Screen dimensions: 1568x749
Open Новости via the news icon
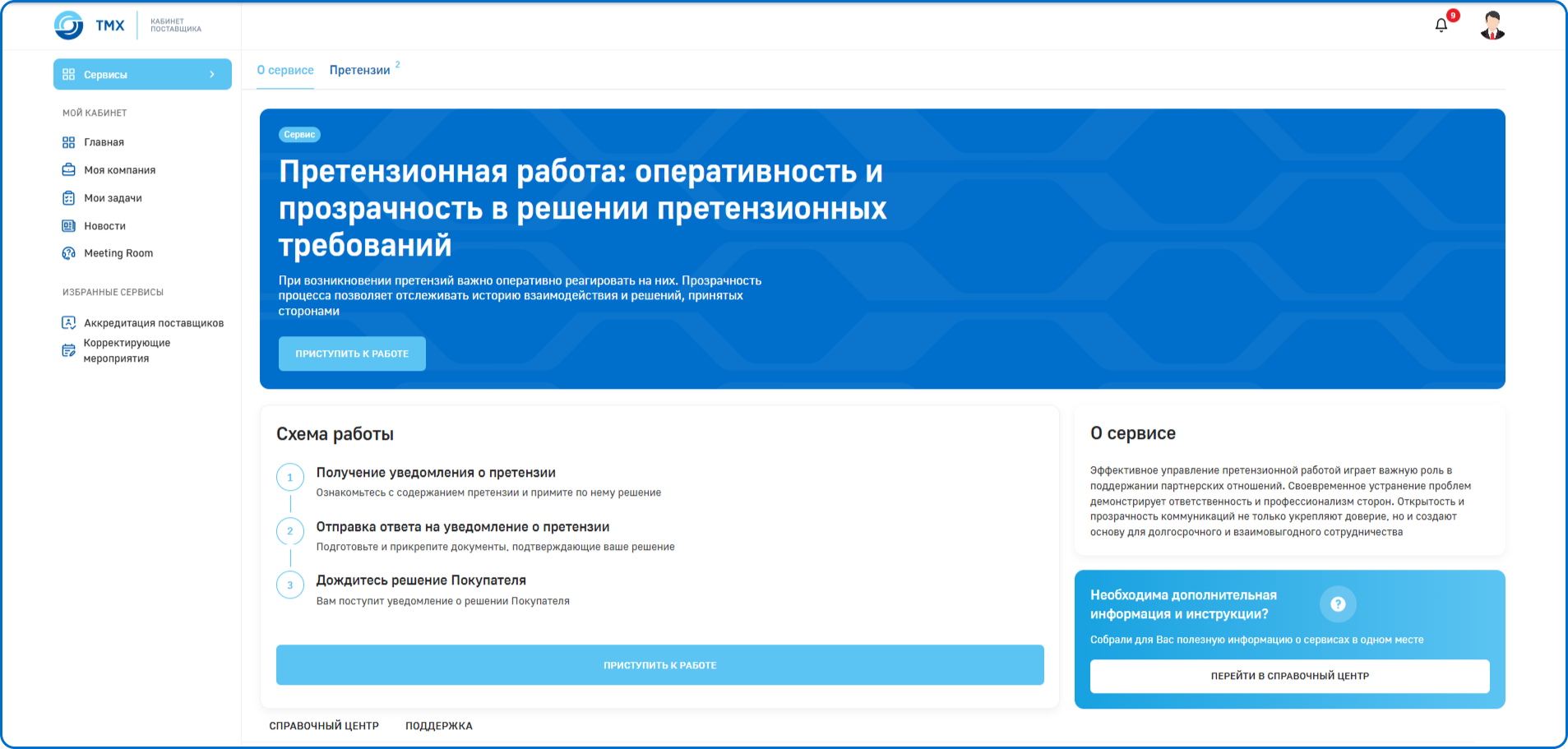click(69, 225)
